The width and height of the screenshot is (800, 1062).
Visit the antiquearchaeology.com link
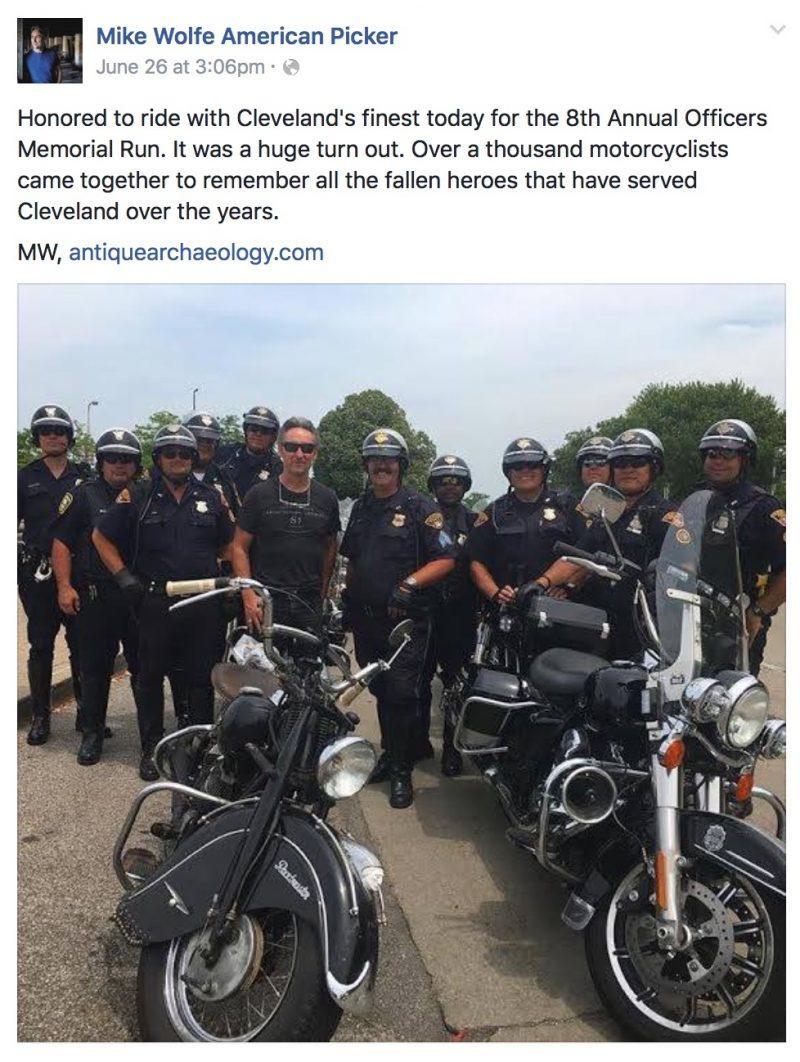coord(196,252)
